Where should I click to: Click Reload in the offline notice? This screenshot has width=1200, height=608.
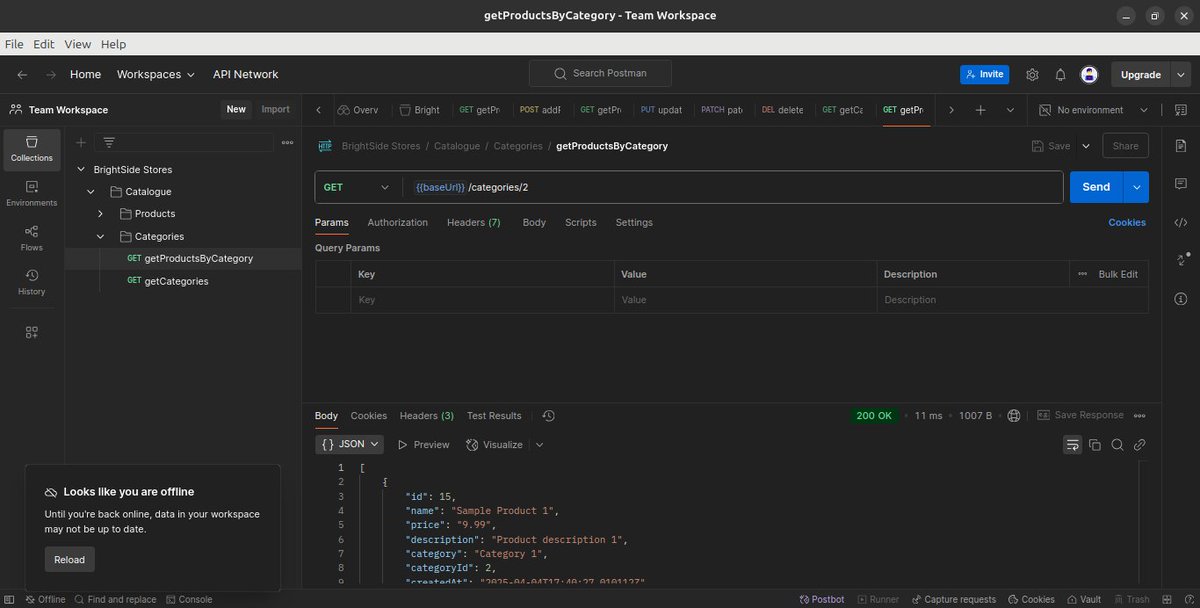(x=69, y=560)
